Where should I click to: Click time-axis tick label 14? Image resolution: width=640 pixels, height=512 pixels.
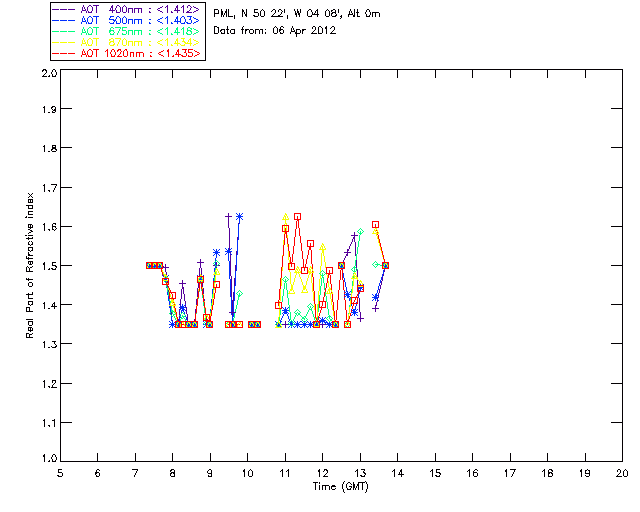[x=398, y=473]
